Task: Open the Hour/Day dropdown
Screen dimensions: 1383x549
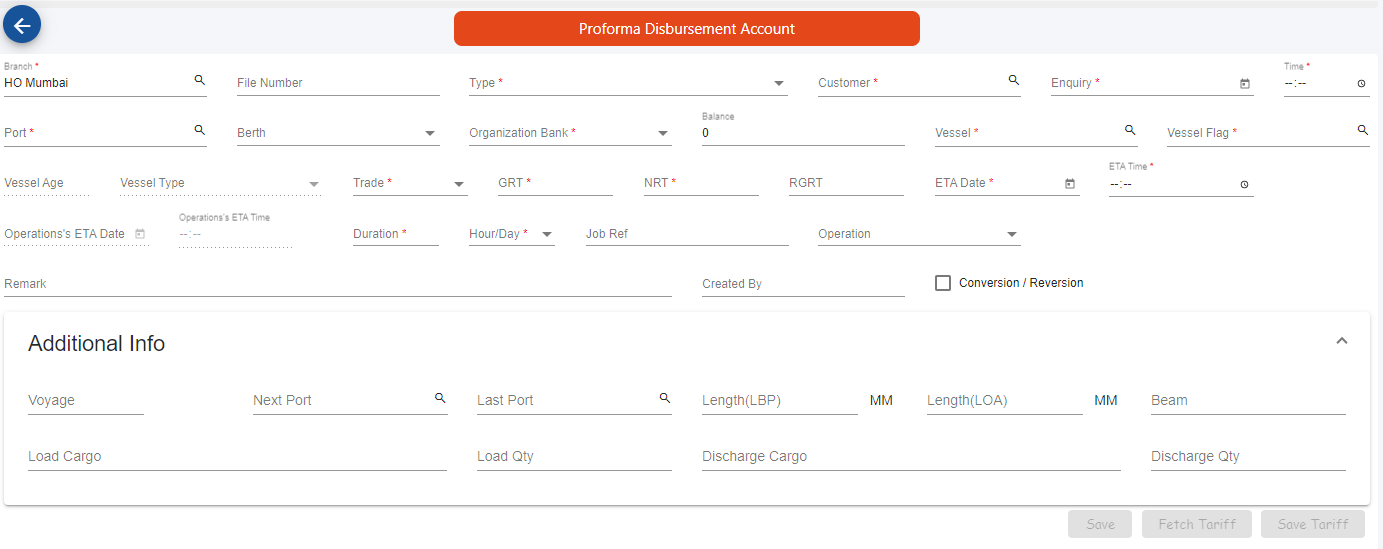Action: 511,234
